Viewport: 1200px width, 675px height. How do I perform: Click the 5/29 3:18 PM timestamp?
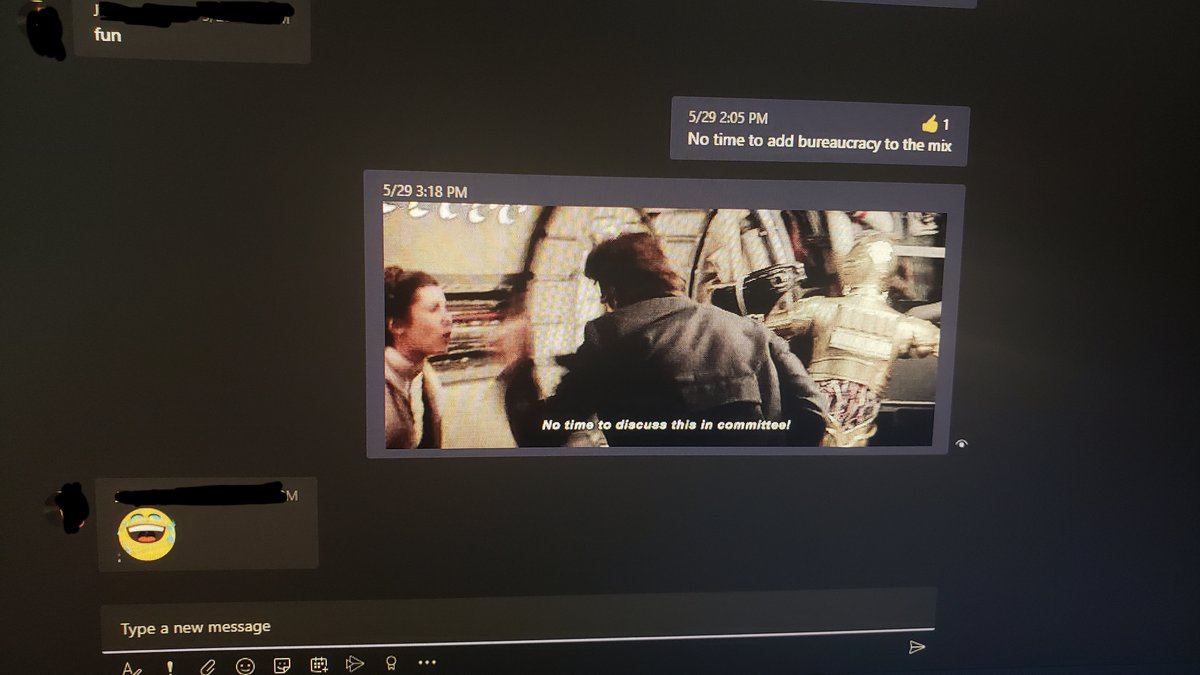(x=425, y=191)
